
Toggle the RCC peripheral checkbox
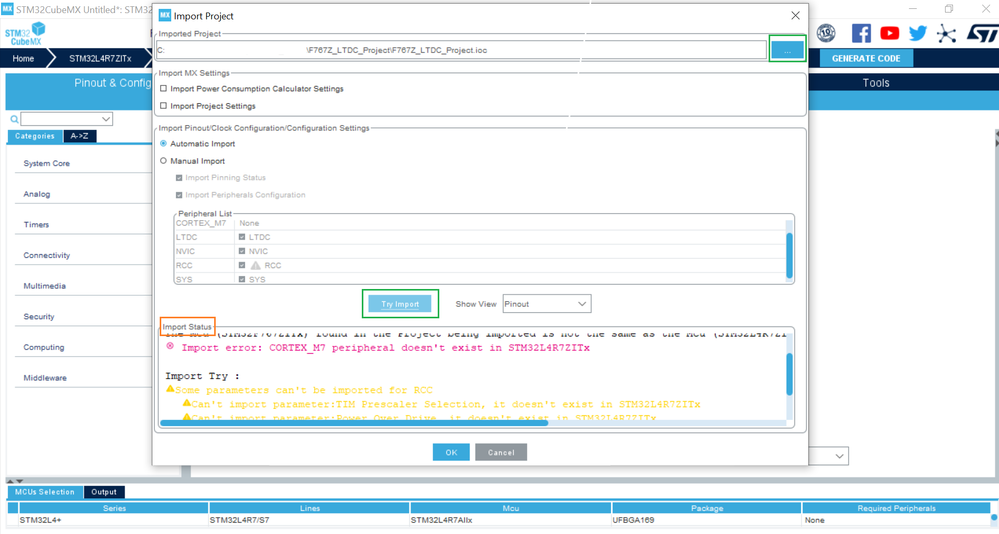pyautogui.click(x=242, y=265)
